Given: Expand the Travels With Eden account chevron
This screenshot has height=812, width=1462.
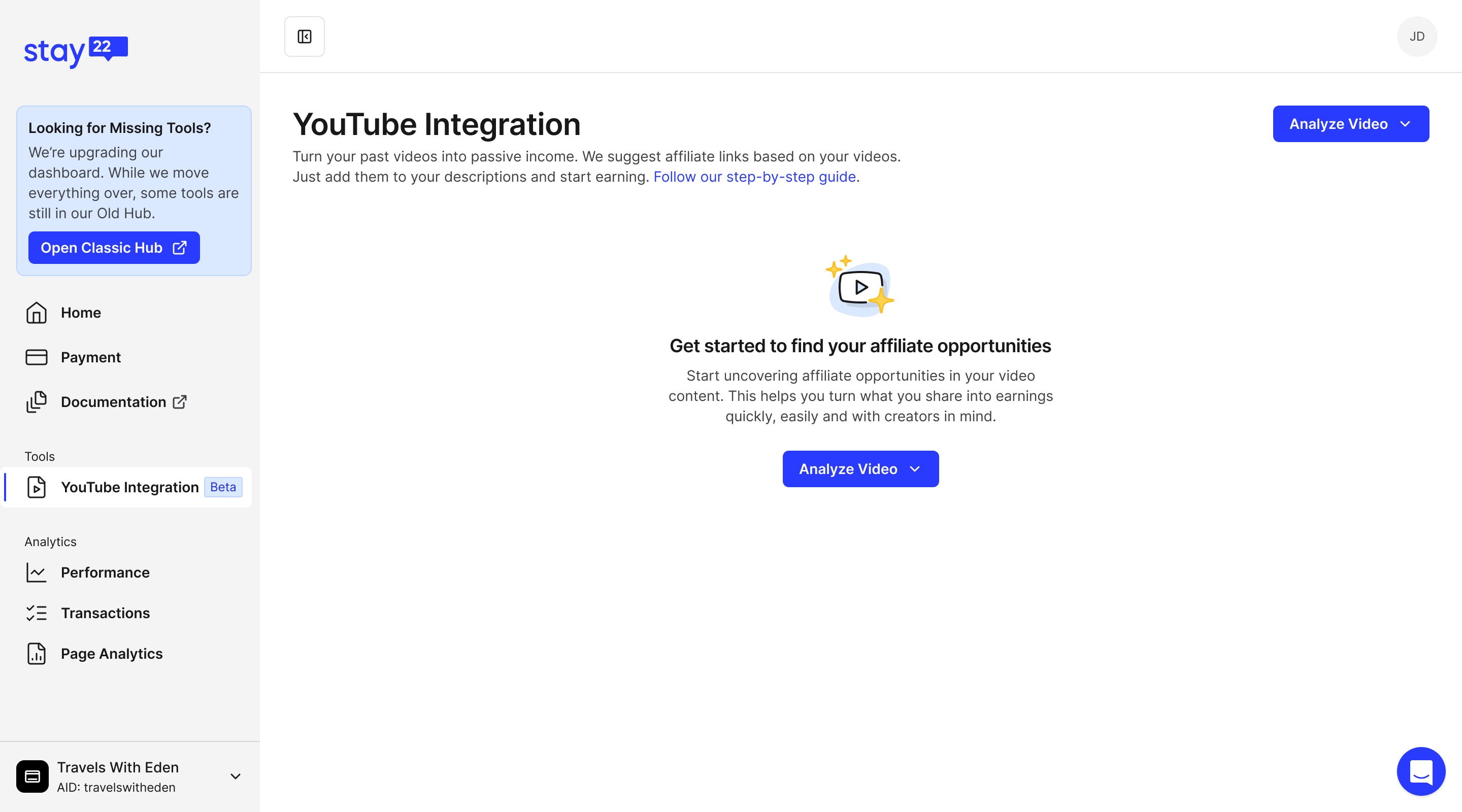Looking at the screenshot, I should click(235, 775).
